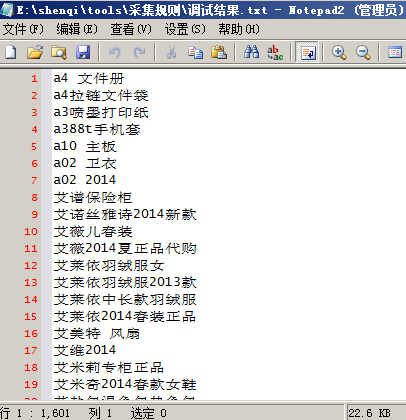Click line 17 text '艾维2014'
This screenshot has width=406, height=420.
pyautogui.click(x=85, y=350)
